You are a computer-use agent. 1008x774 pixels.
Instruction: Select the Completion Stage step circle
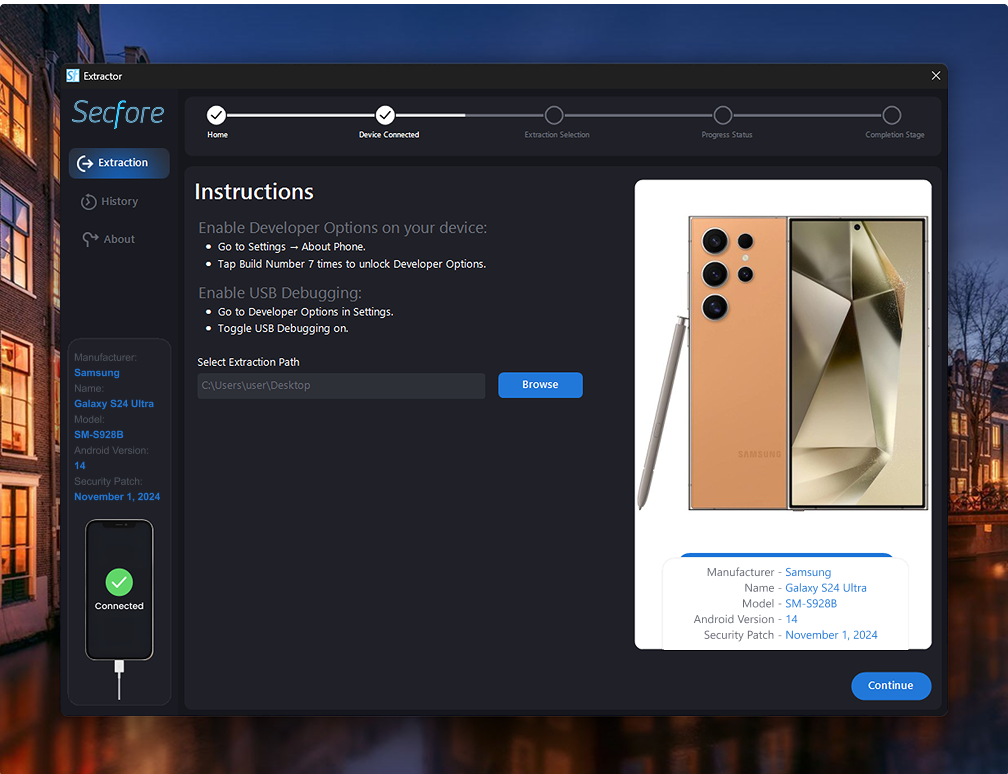(892, 116)
